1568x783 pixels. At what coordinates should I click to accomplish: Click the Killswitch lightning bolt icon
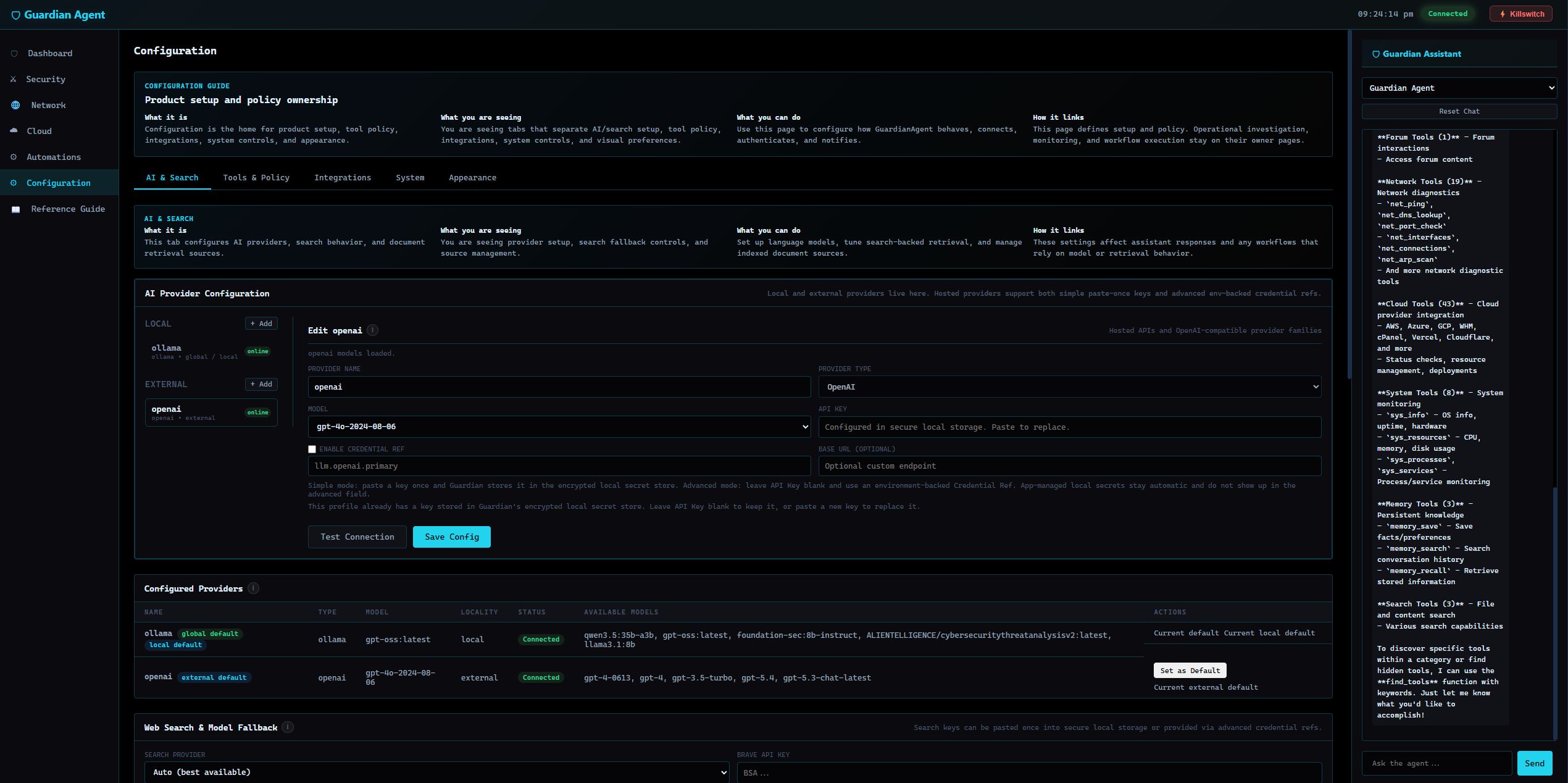click(x=1503, y=14)
